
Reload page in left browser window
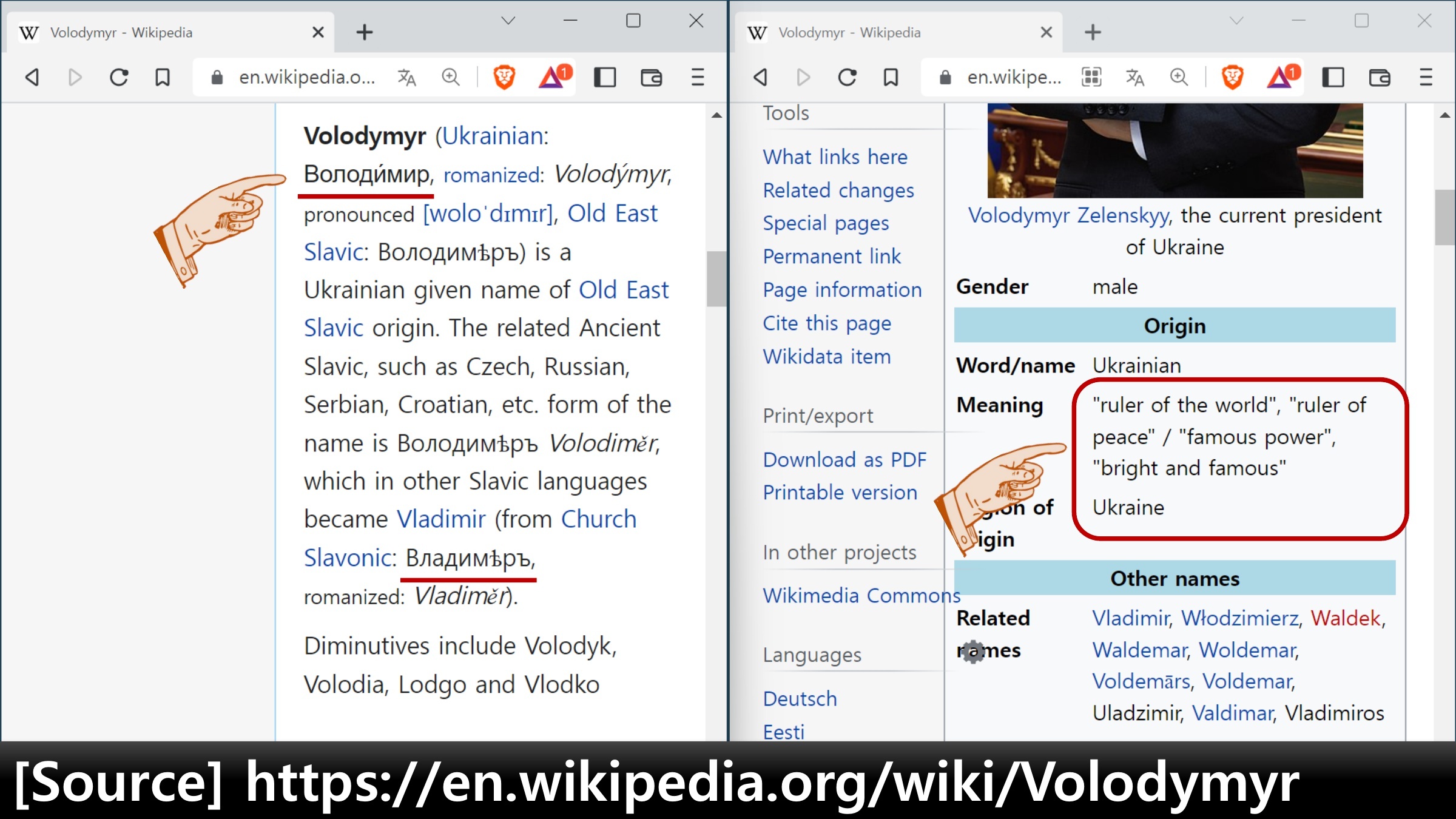tap(119, 77)
